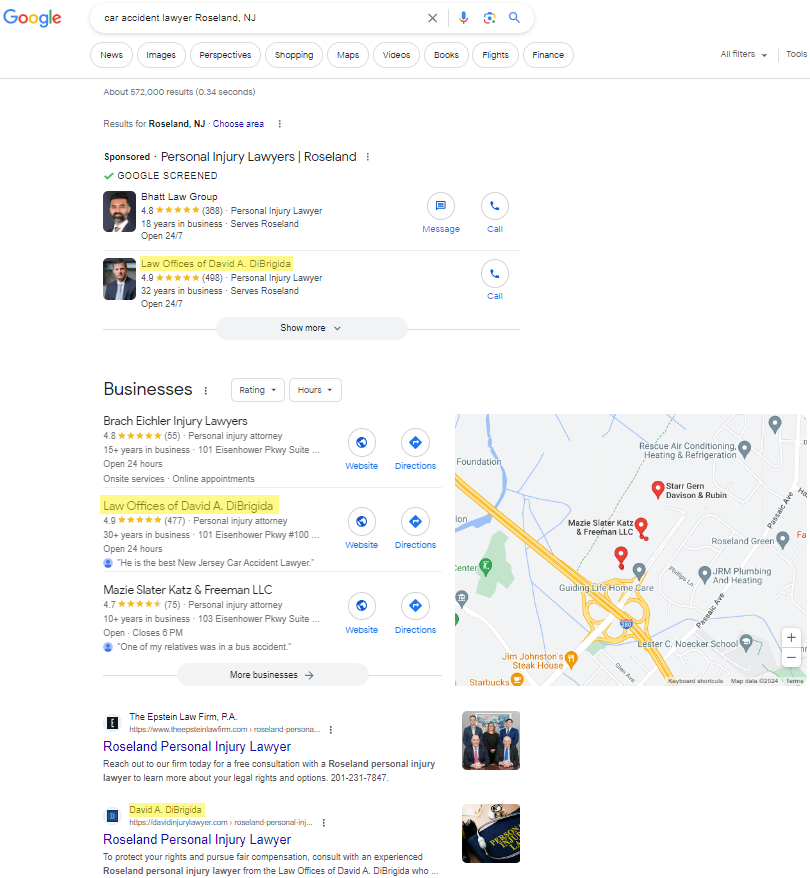Select Mazie Slater Katz & Freeman map pin
Image resolution: width=810 pixels, height=878 pixels.
(x=642, y=526)
